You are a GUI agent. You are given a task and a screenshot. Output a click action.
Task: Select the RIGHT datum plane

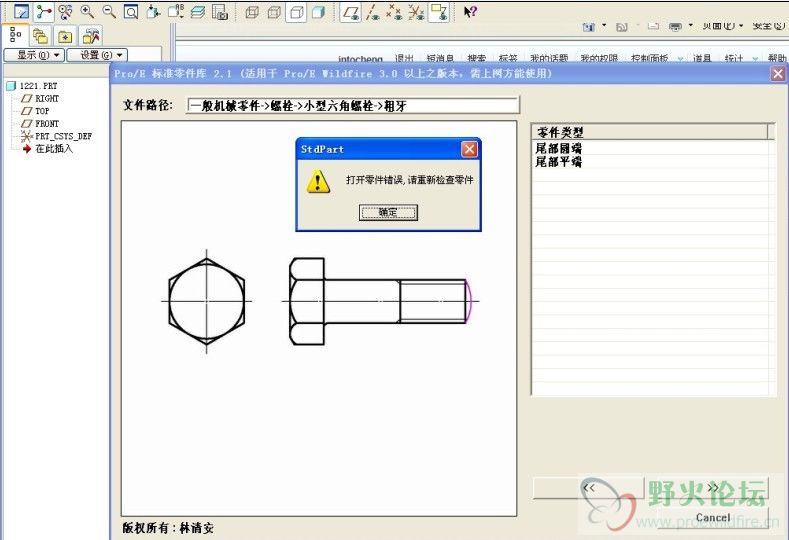[x=40, y=99]
